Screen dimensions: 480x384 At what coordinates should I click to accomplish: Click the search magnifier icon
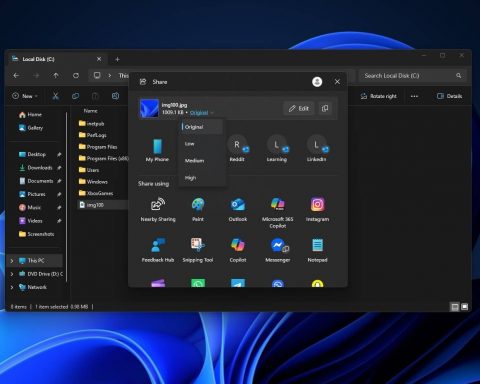(459, 76)
